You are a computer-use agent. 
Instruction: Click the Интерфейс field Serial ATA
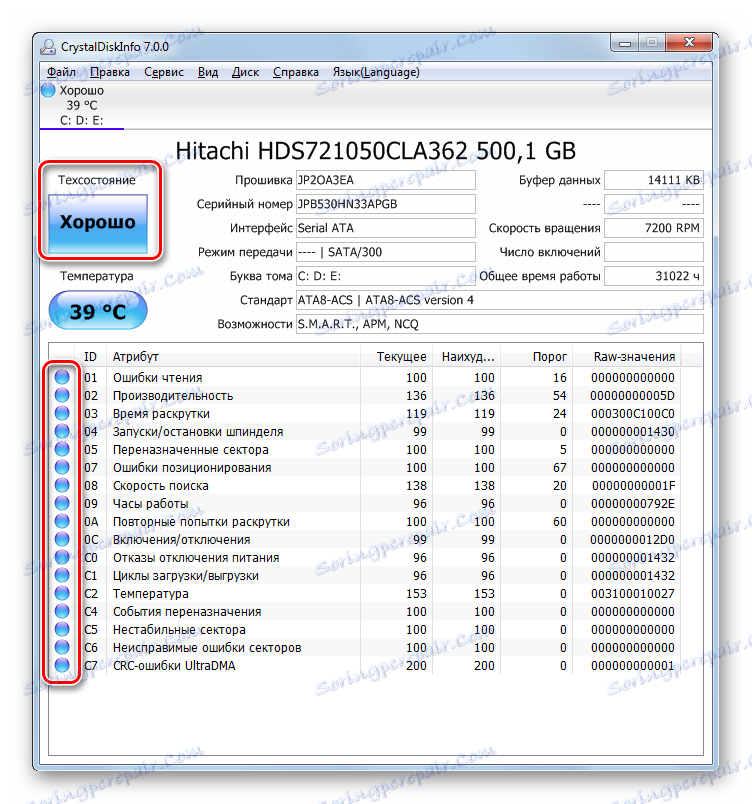click(x=385, y=228)
